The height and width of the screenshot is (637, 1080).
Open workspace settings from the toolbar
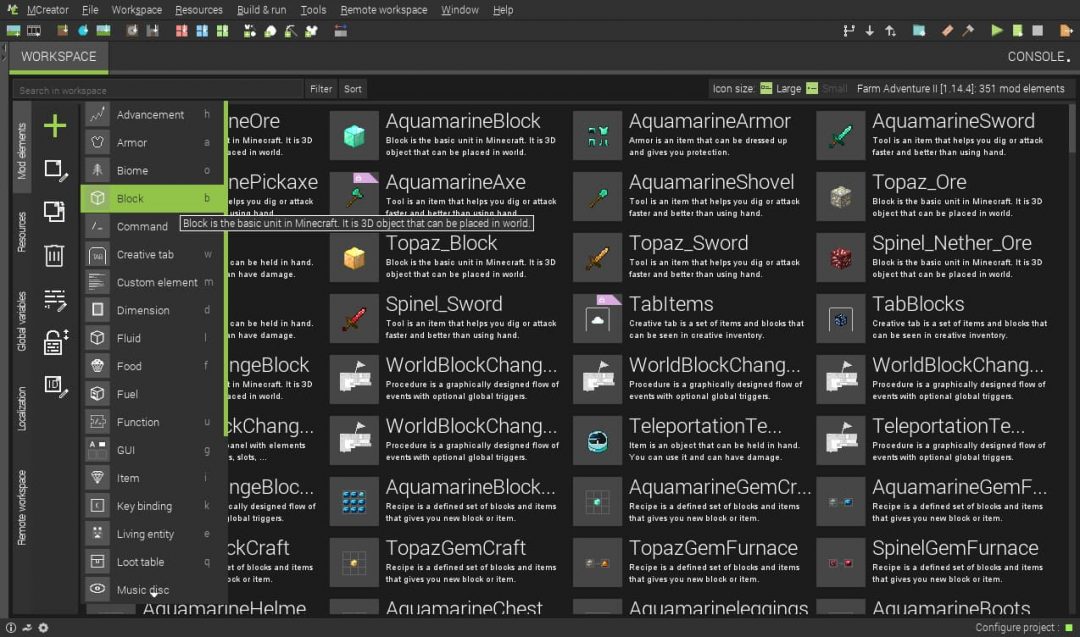917,31
